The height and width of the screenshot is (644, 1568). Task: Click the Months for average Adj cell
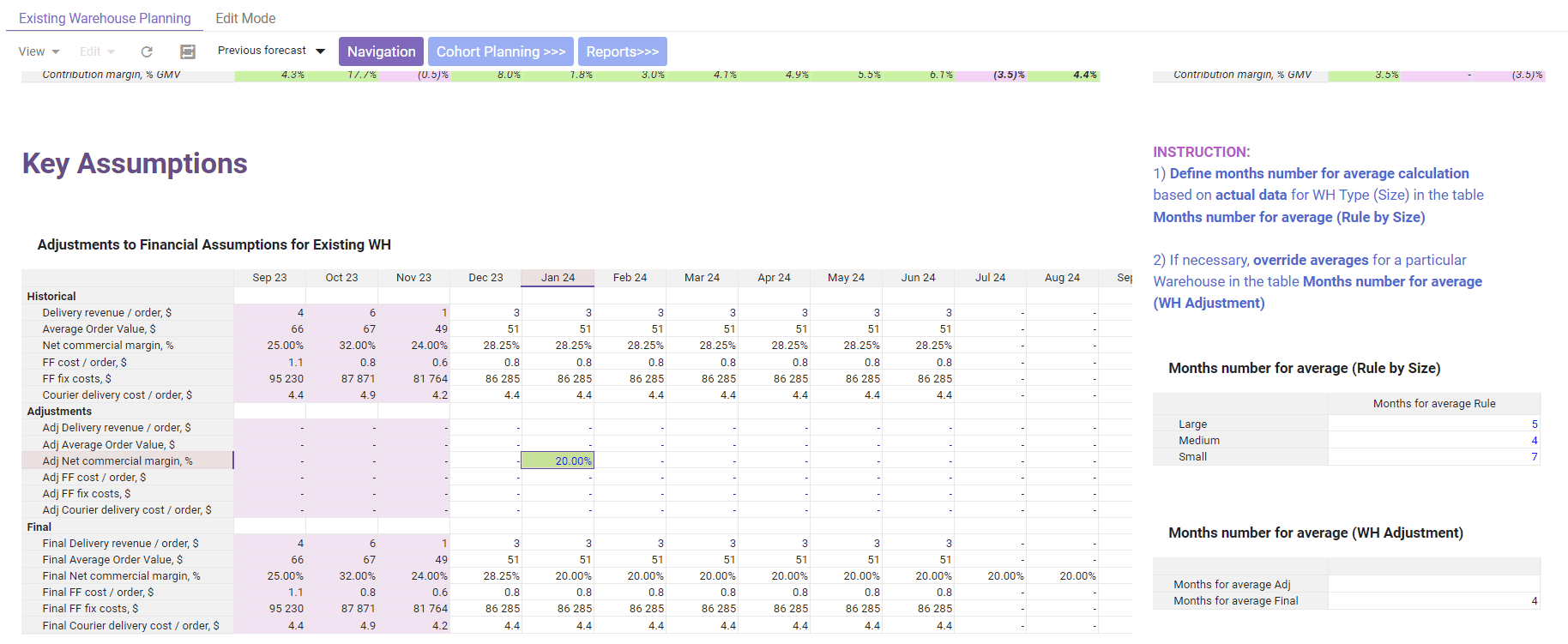pos(1433,585)
